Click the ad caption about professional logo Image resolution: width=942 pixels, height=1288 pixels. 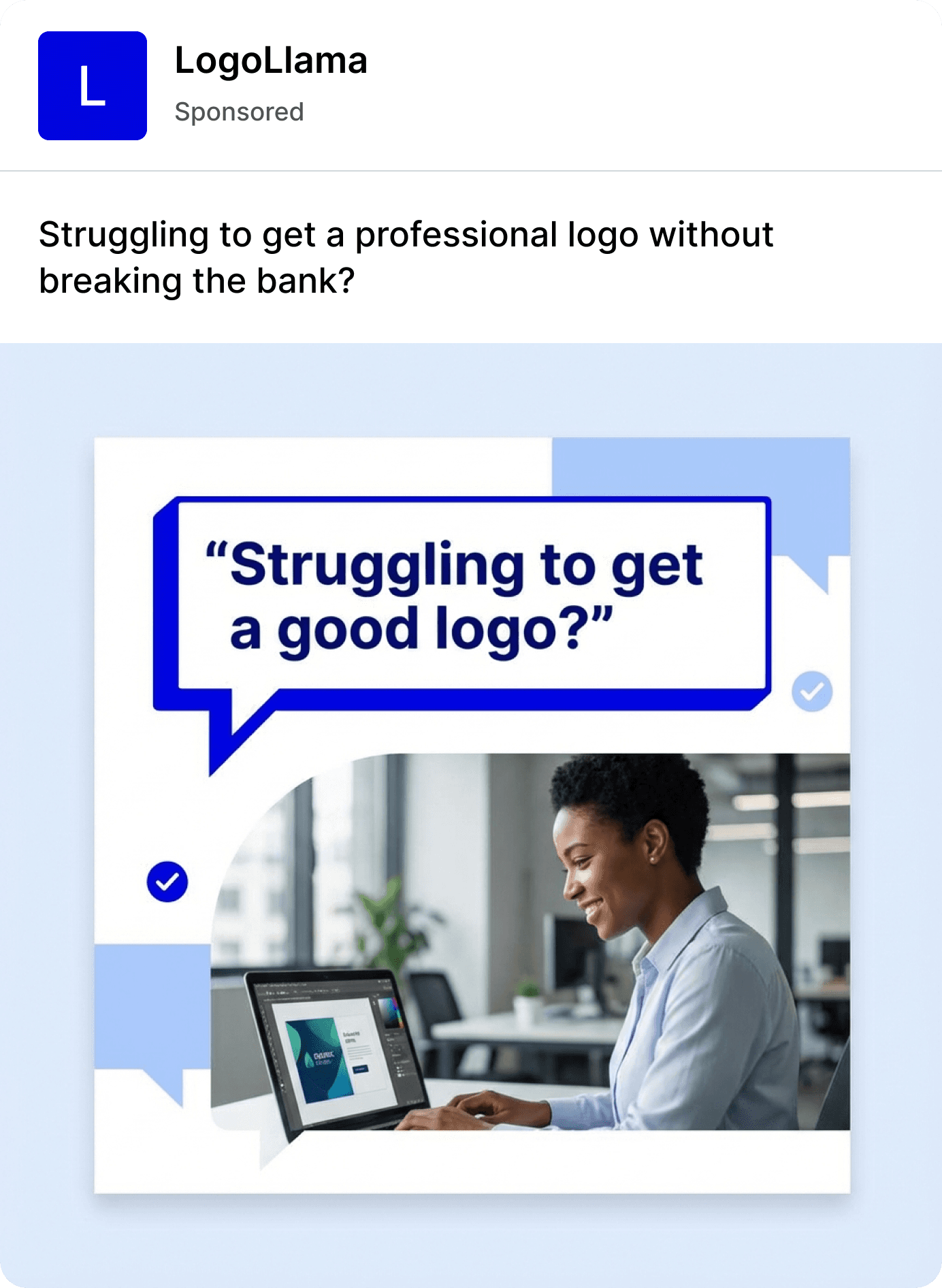pyautogui.click(x=406, y=257)
